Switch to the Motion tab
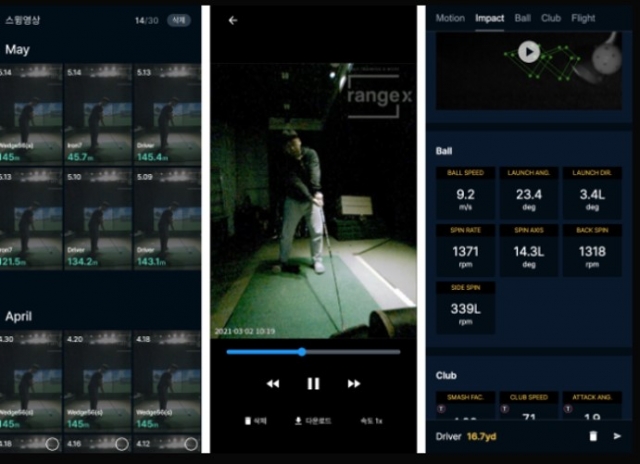This screenshot has height=464, width=640. 450,18
